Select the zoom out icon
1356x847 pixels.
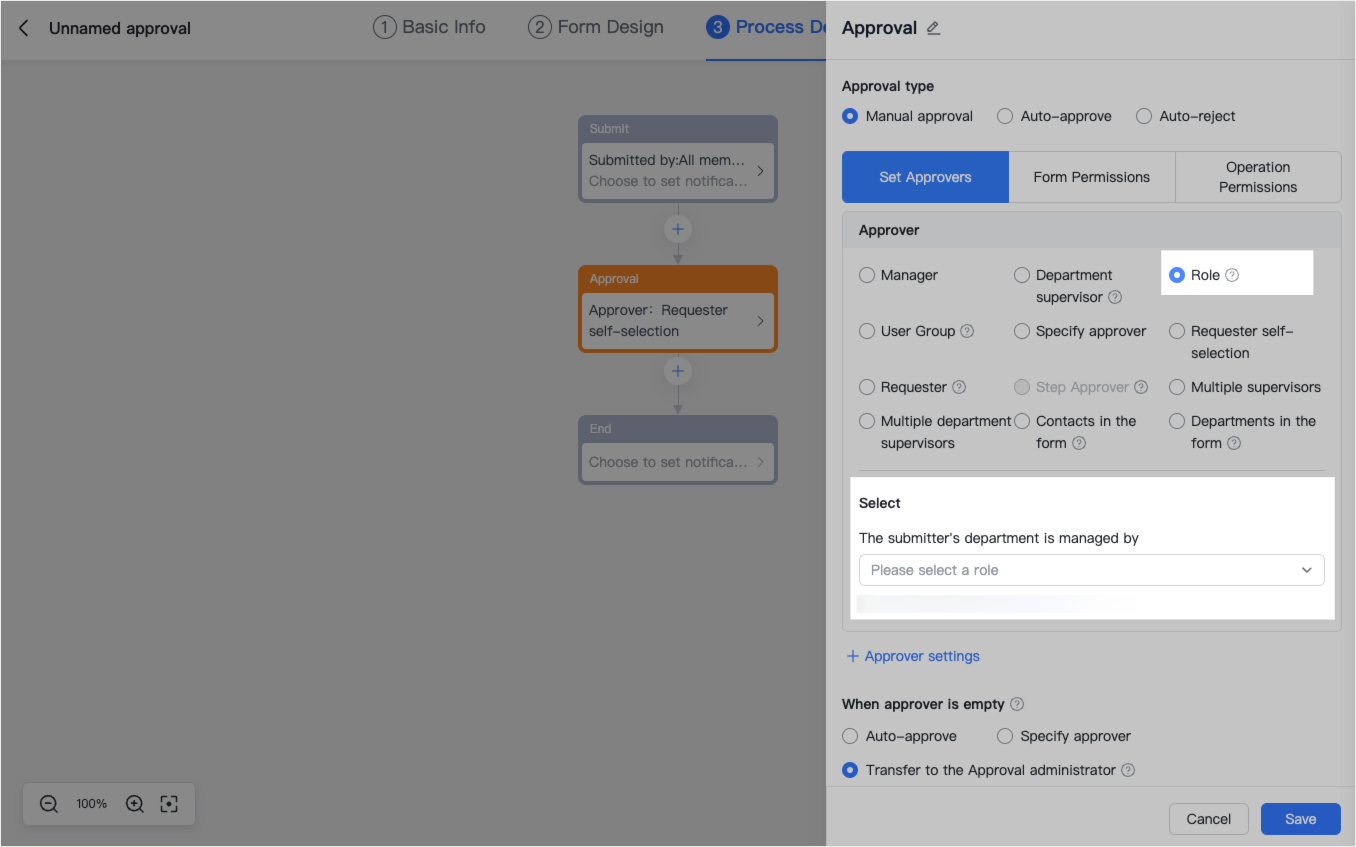(x=48, y=803)
